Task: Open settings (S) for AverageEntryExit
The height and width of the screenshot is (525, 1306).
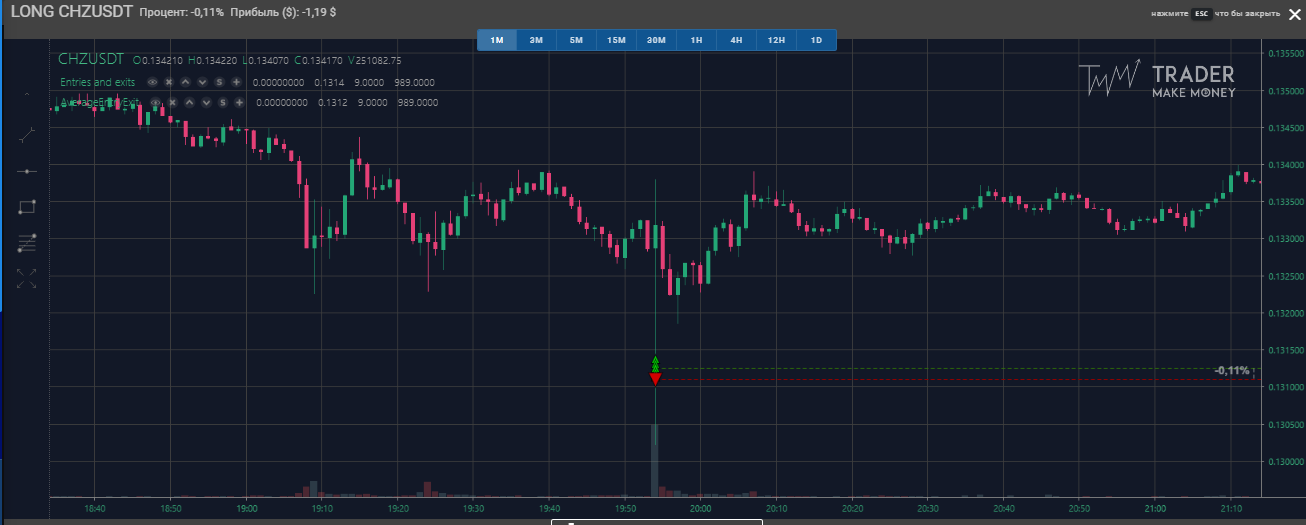Action: 222,102
